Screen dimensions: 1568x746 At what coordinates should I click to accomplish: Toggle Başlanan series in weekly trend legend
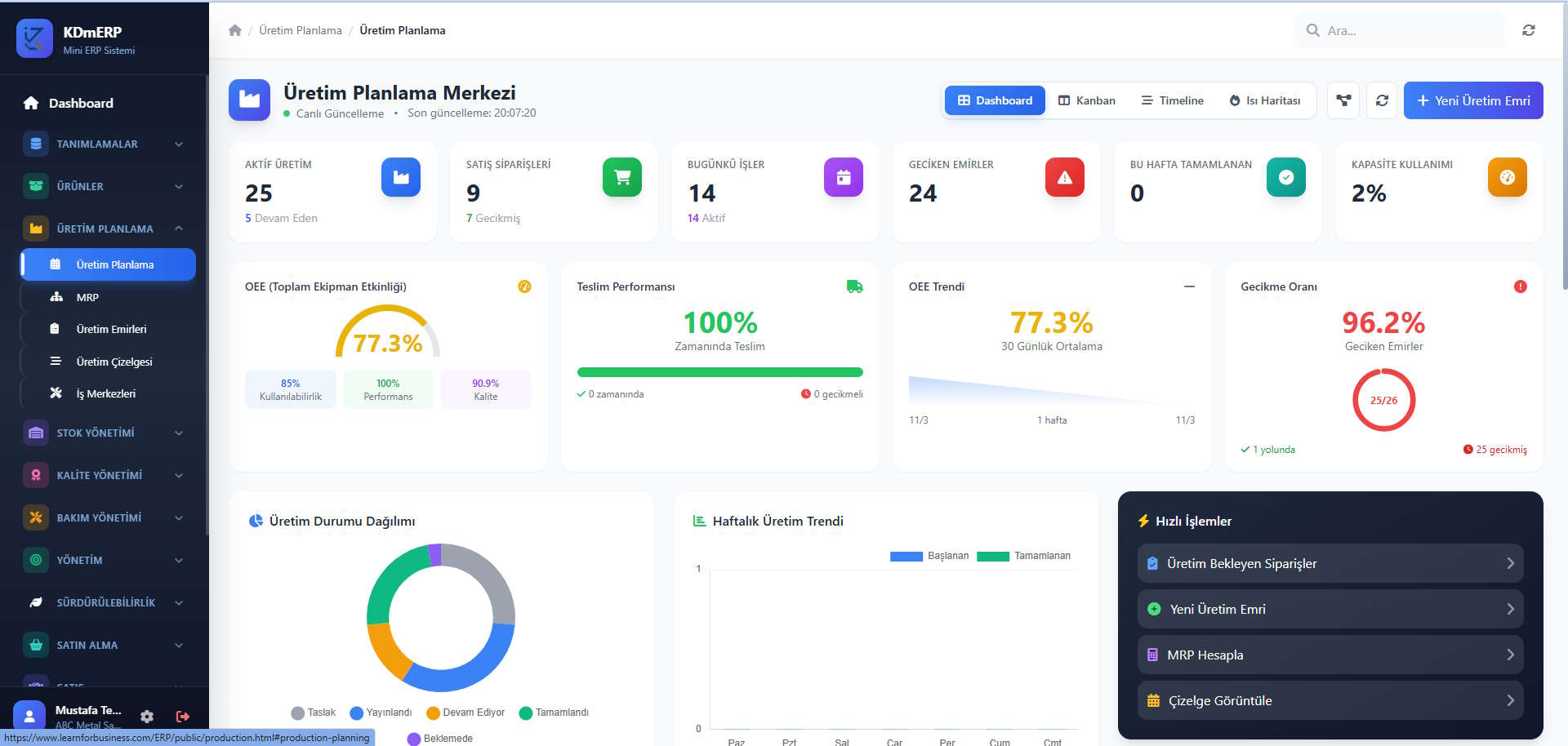tap(929, 556)
